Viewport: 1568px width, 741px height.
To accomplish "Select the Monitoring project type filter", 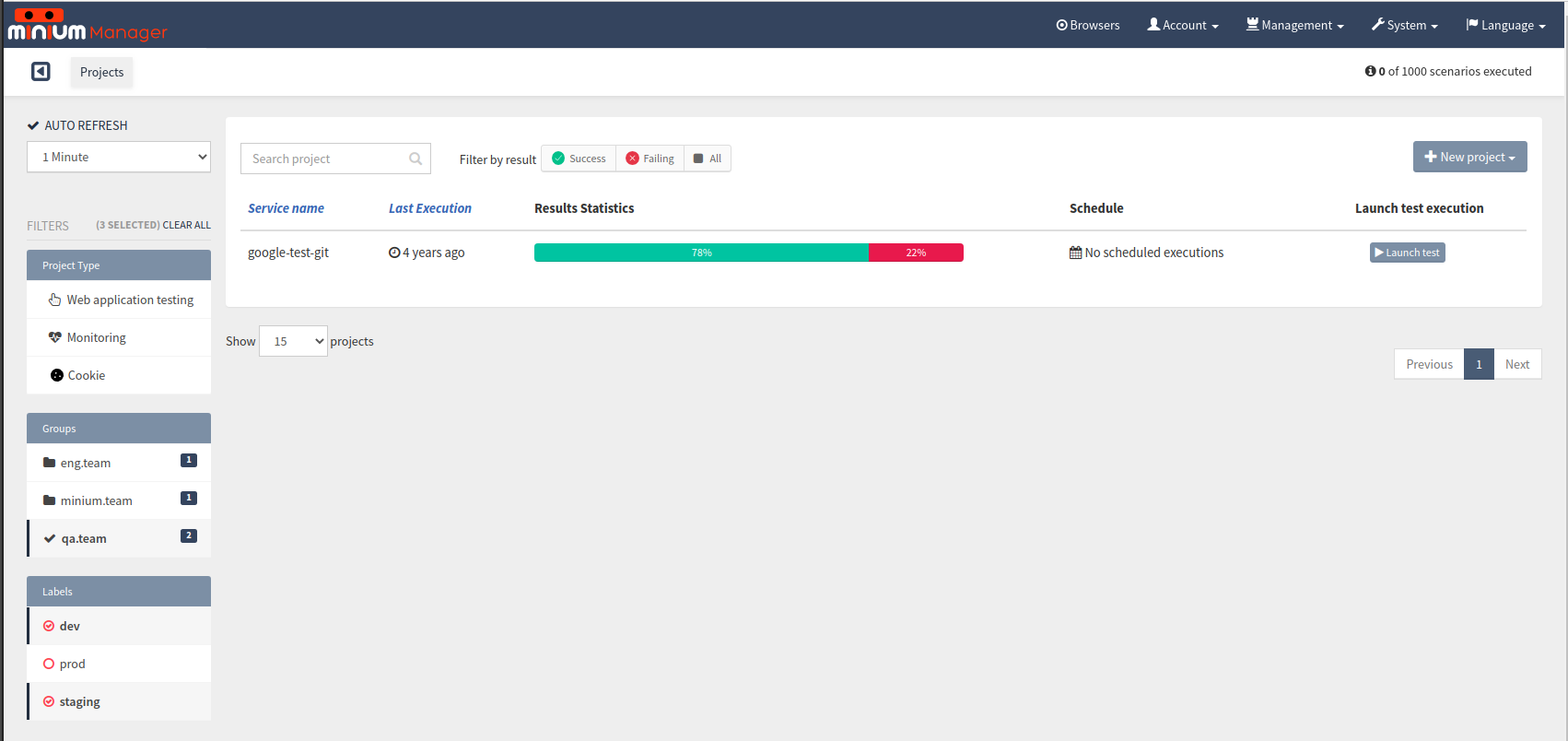I will (119, 337).
